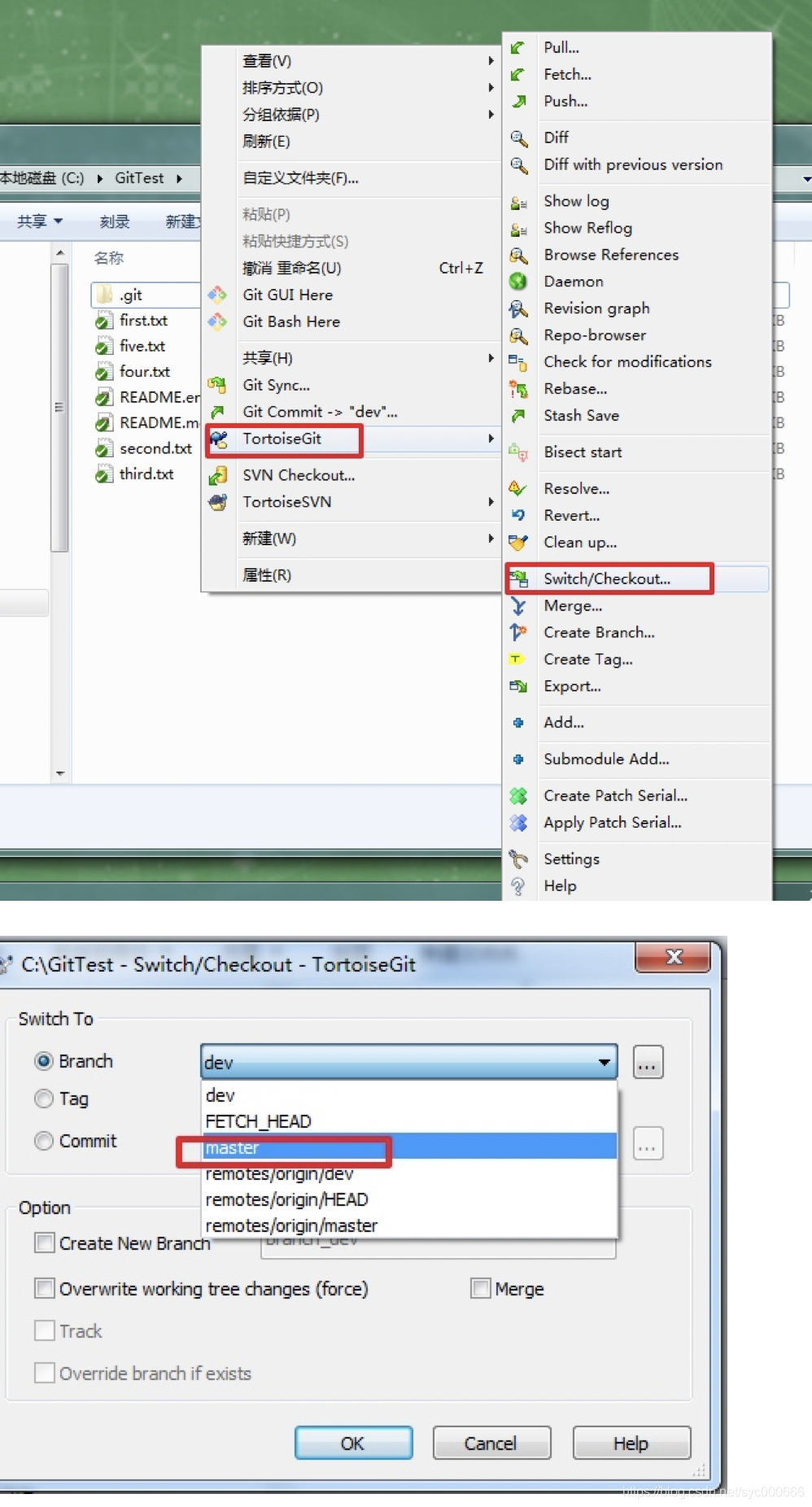The image size is (812, 1507).
Task: Select FETCH_HEAD in the branch list
Action: pos(409,1121)
